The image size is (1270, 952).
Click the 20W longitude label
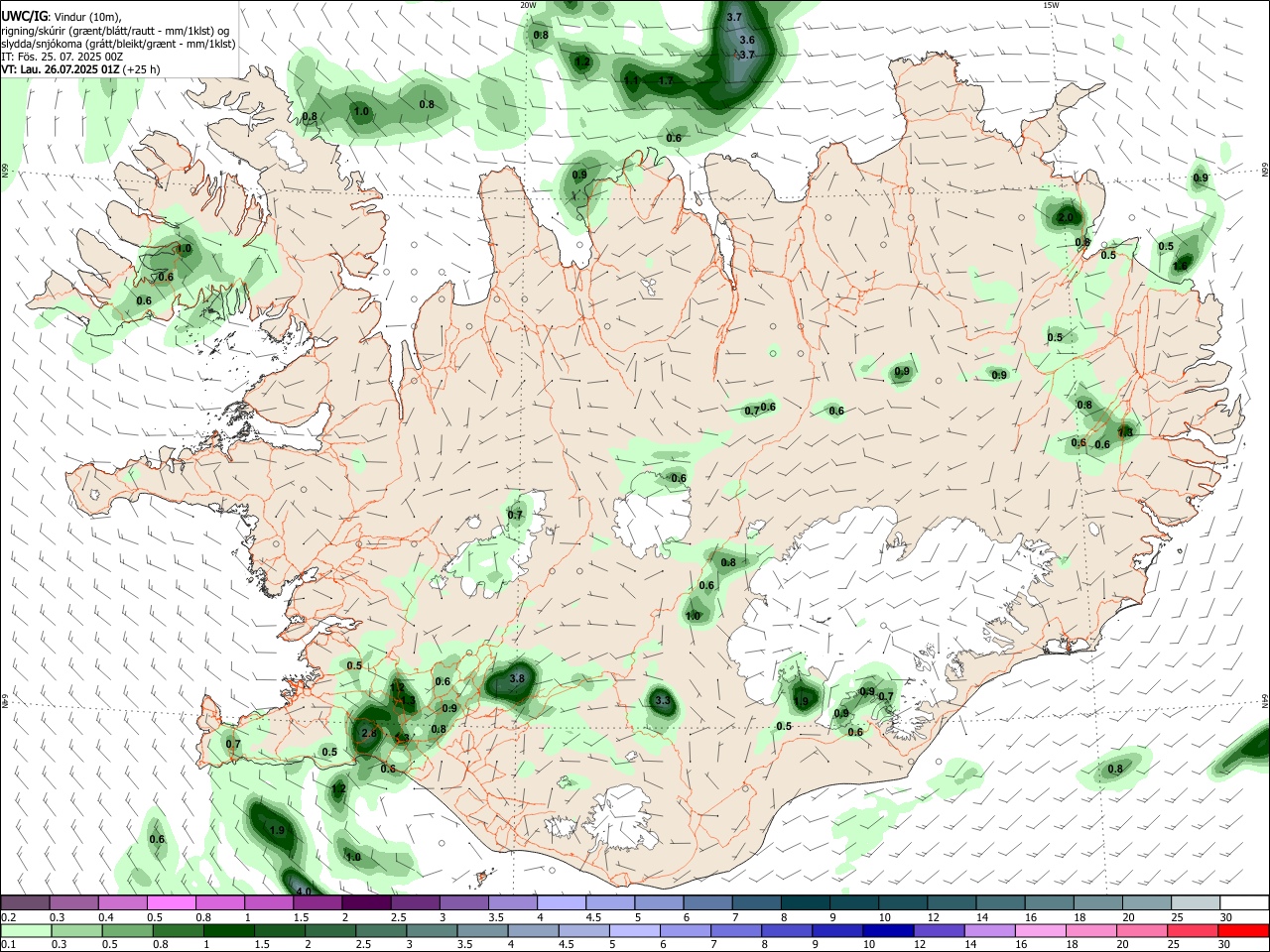click(529, 5)
